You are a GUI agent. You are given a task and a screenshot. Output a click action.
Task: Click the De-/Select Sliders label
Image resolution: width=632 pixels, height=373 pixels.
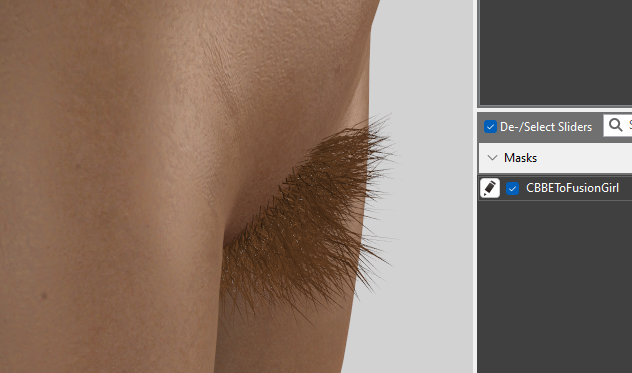pyautogui.click(x=546, y=127)
